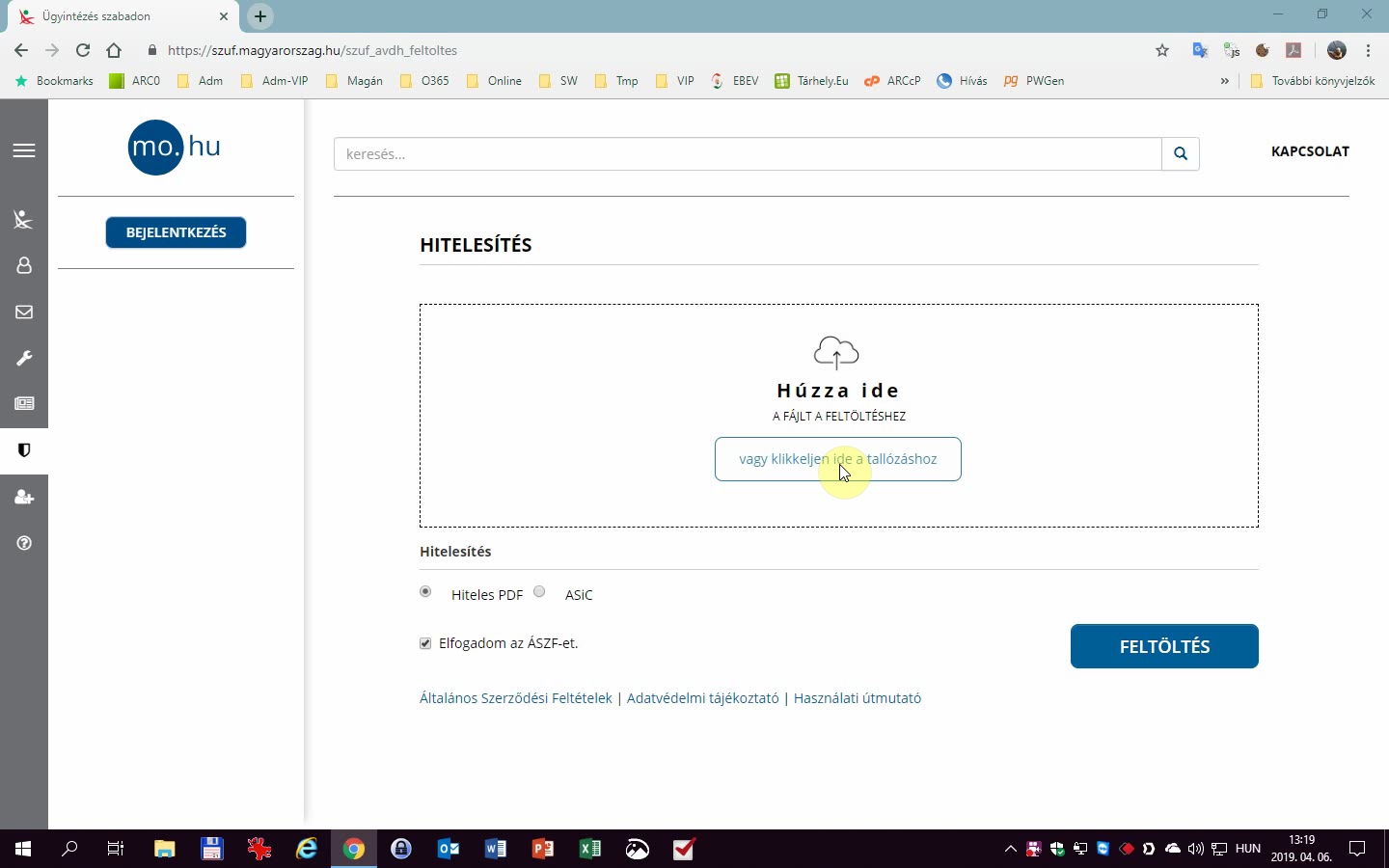1389x868 pixels.
Task: Open the KAPCSOLAT menu item
Action: click(x=1310, y=151)
